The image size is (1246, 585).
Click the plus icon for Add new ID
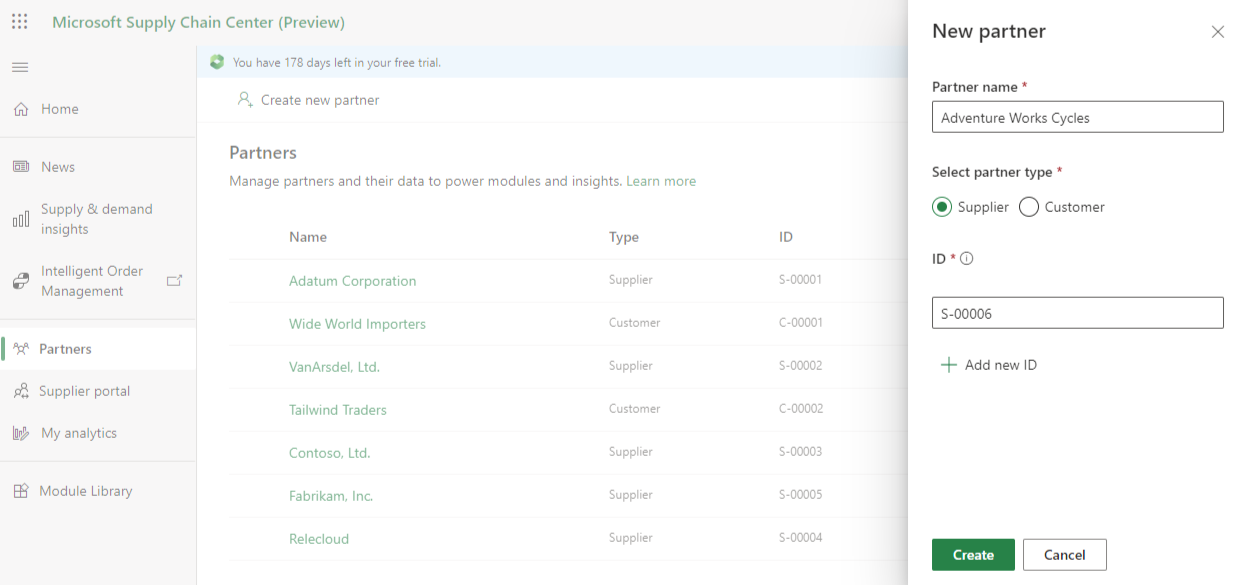(949, 365)
